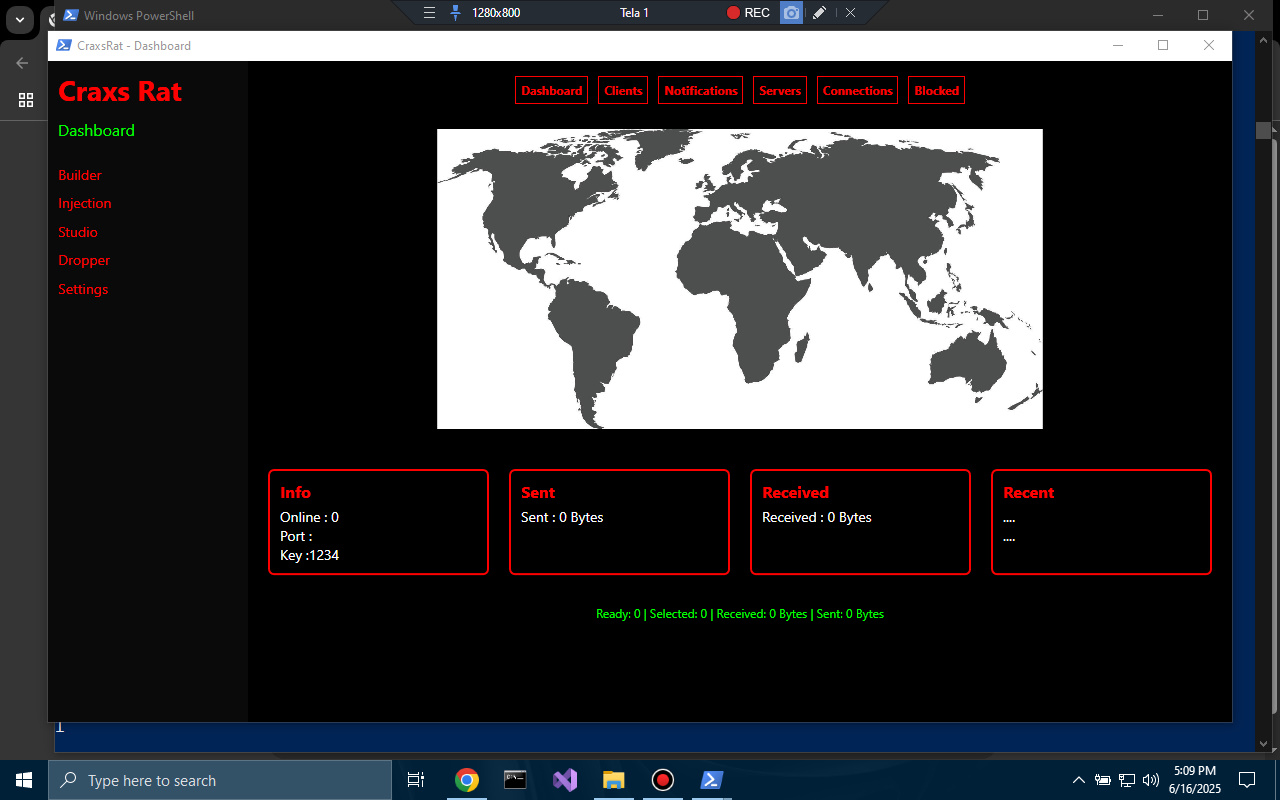Select the pencil annotate icon
The width and height of the screenshot is (1280, 800).
[x=819, y=13]
